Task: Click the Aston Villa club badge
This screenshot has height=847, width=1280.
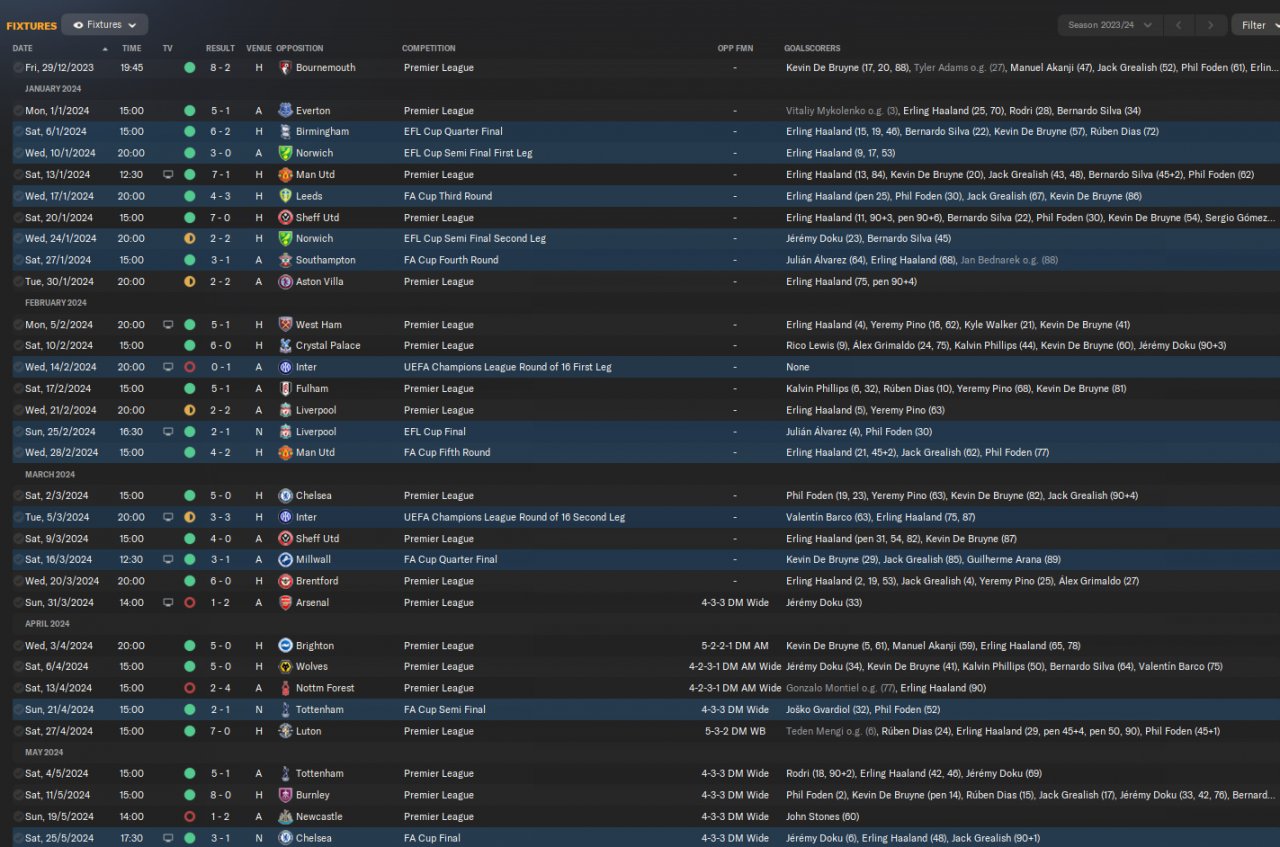Action: 286,282
